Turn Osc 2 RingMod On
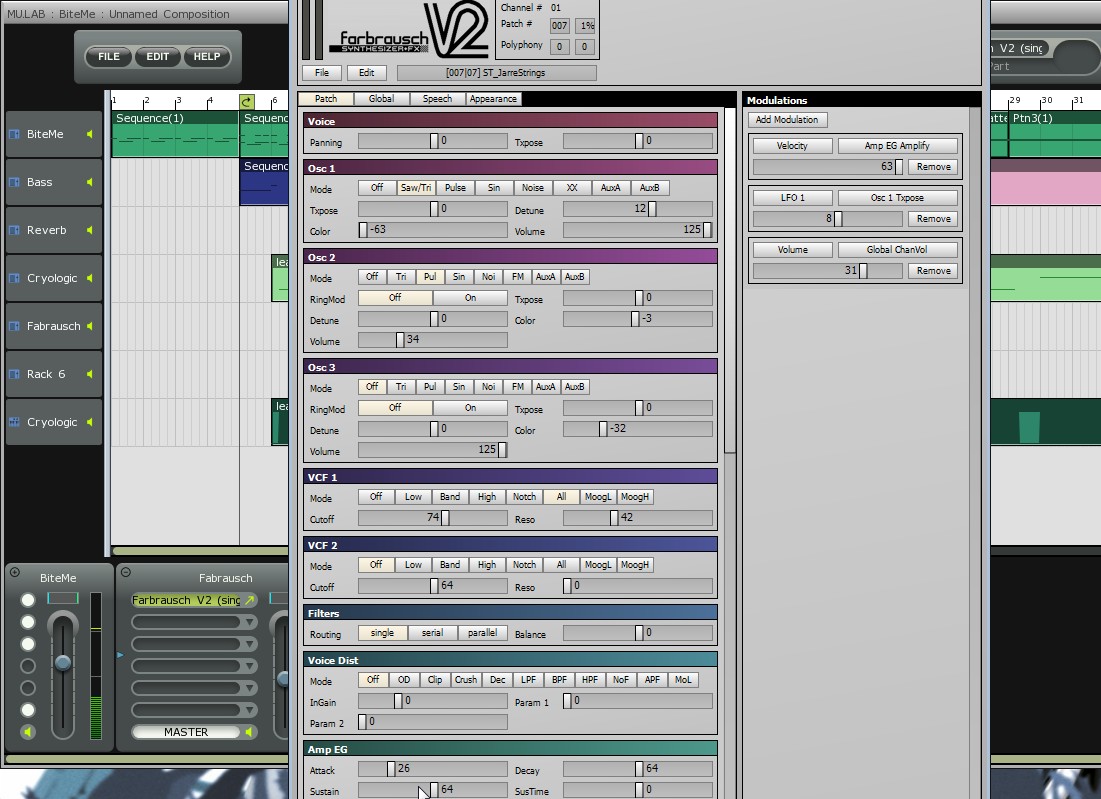 [x=470, y=298]
